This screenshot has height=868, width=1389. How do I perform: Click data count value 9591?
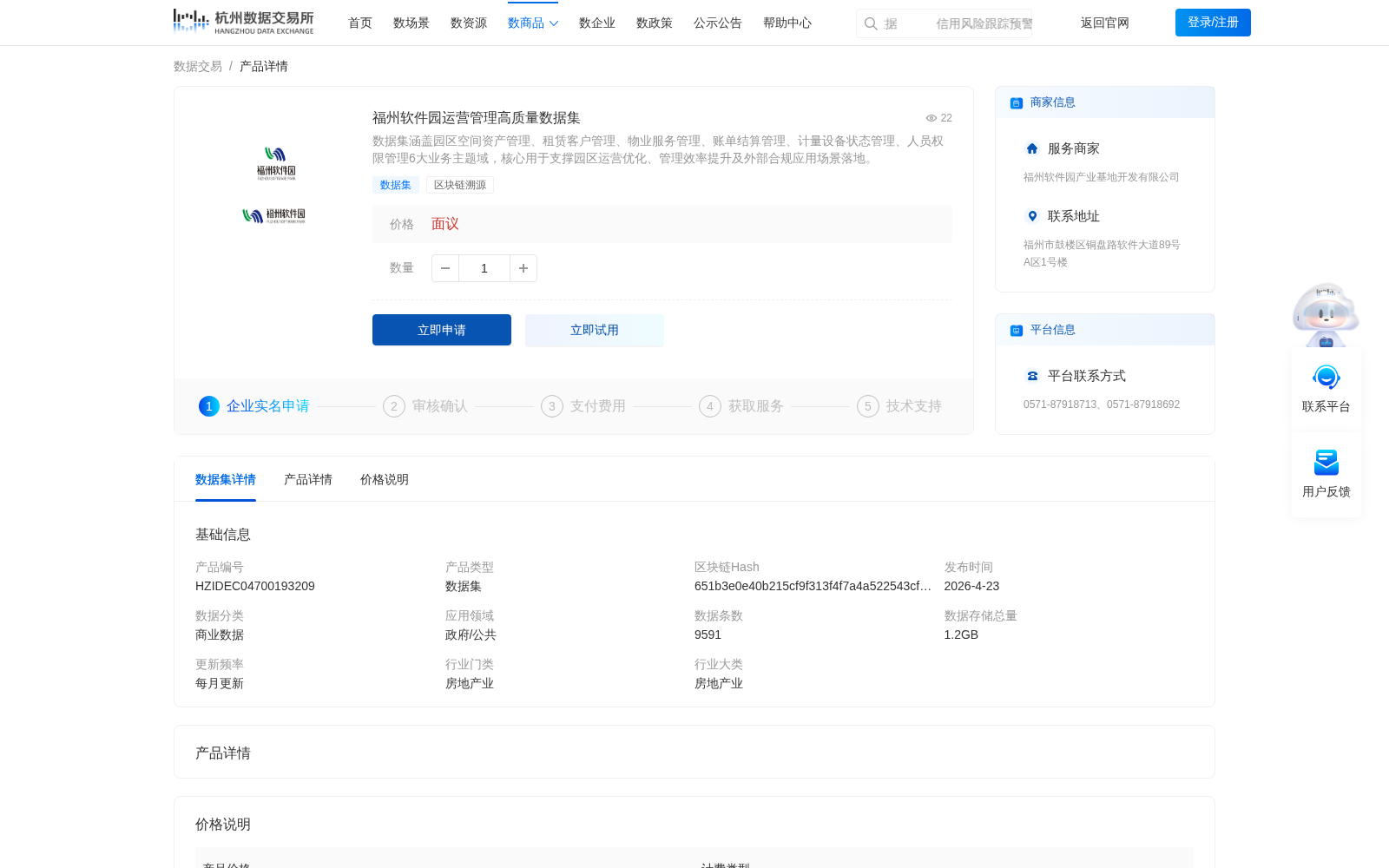click(708, 635)
